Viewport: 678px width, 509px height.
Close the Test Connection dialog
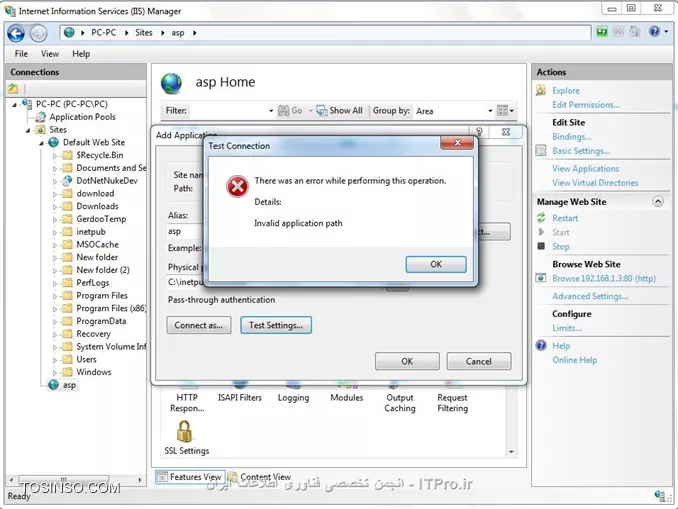[457, 142]
